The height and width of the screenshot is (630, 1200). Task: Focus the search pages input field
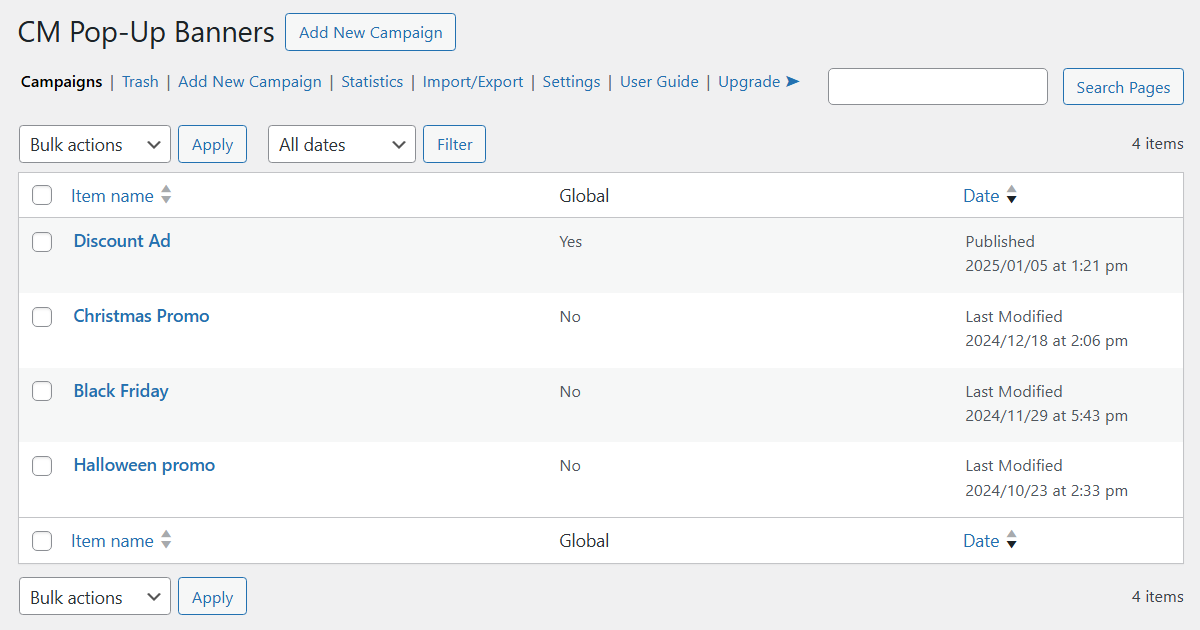(x=938, y=86)
